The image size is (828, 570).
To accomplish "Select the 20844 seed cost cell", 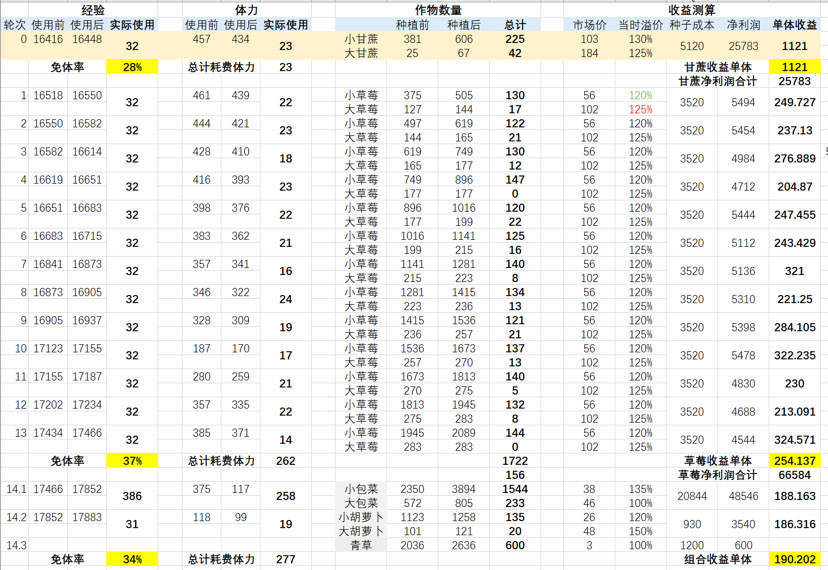I will [692, 496].
